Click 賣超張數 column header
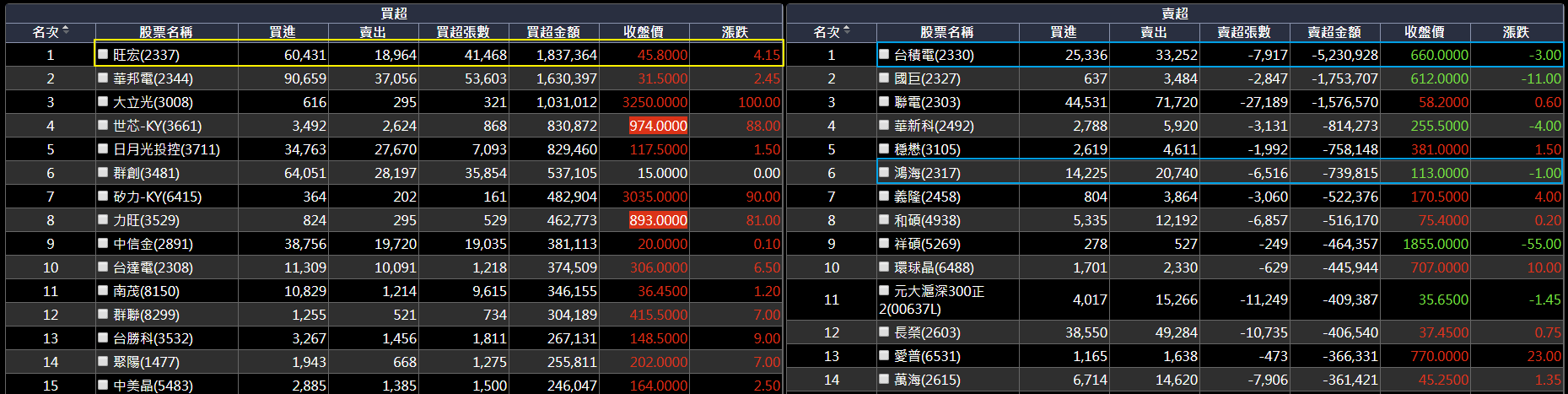Screen dimensions: 1568x394 click(1244, 32)
